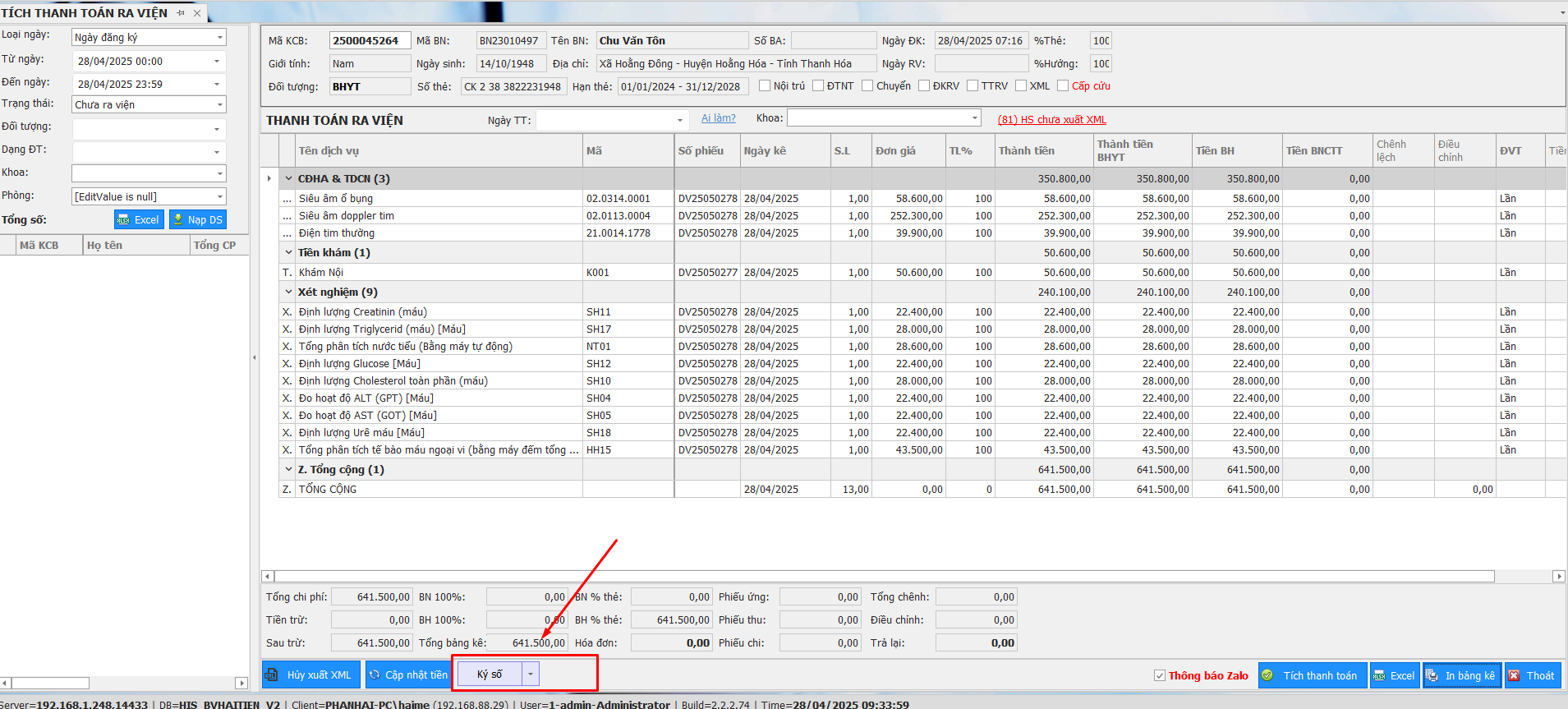Open the (81) HS chưa xuất XML link
Viewport: 1568px width, 709px height.
pyautogui.click(x=1051, y=120)
